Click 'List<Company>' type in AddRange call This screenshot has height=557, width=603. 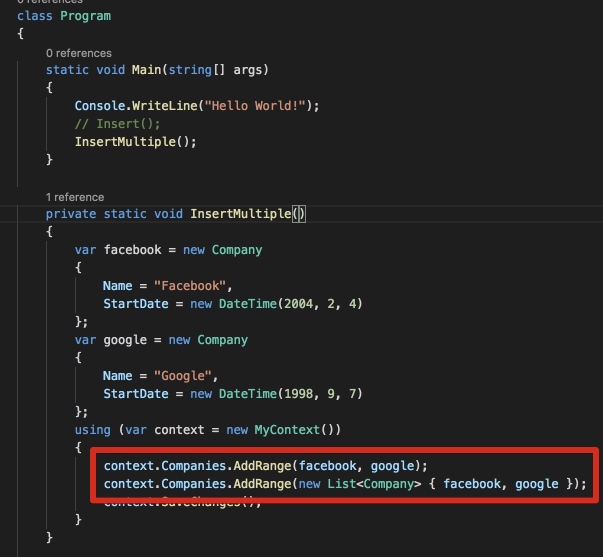(x=374, y=484)
